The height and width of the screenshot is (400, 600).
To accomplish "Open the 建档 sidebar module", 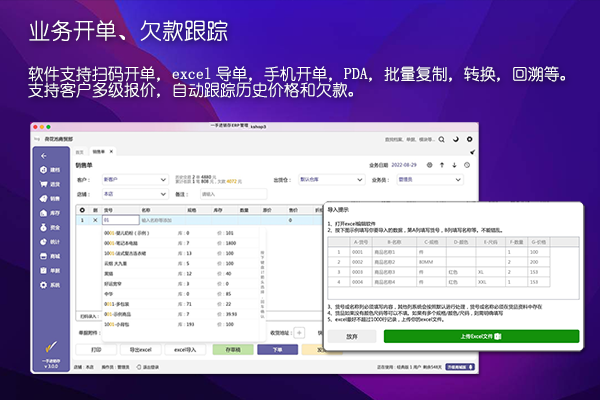I will [50, 170].
